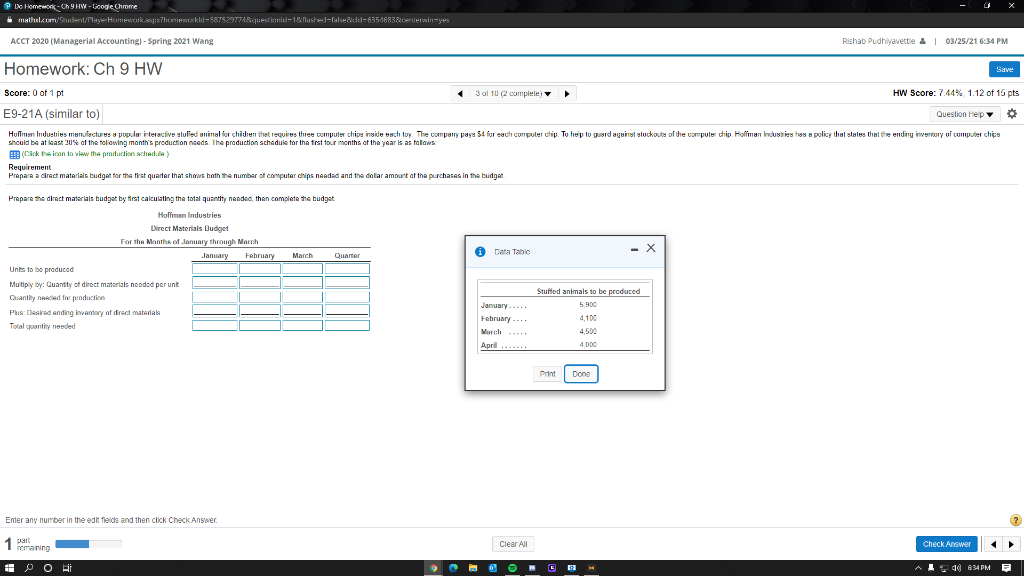Select March Units to be produced field
1024x576 pixels.
[x=302, y=269]
